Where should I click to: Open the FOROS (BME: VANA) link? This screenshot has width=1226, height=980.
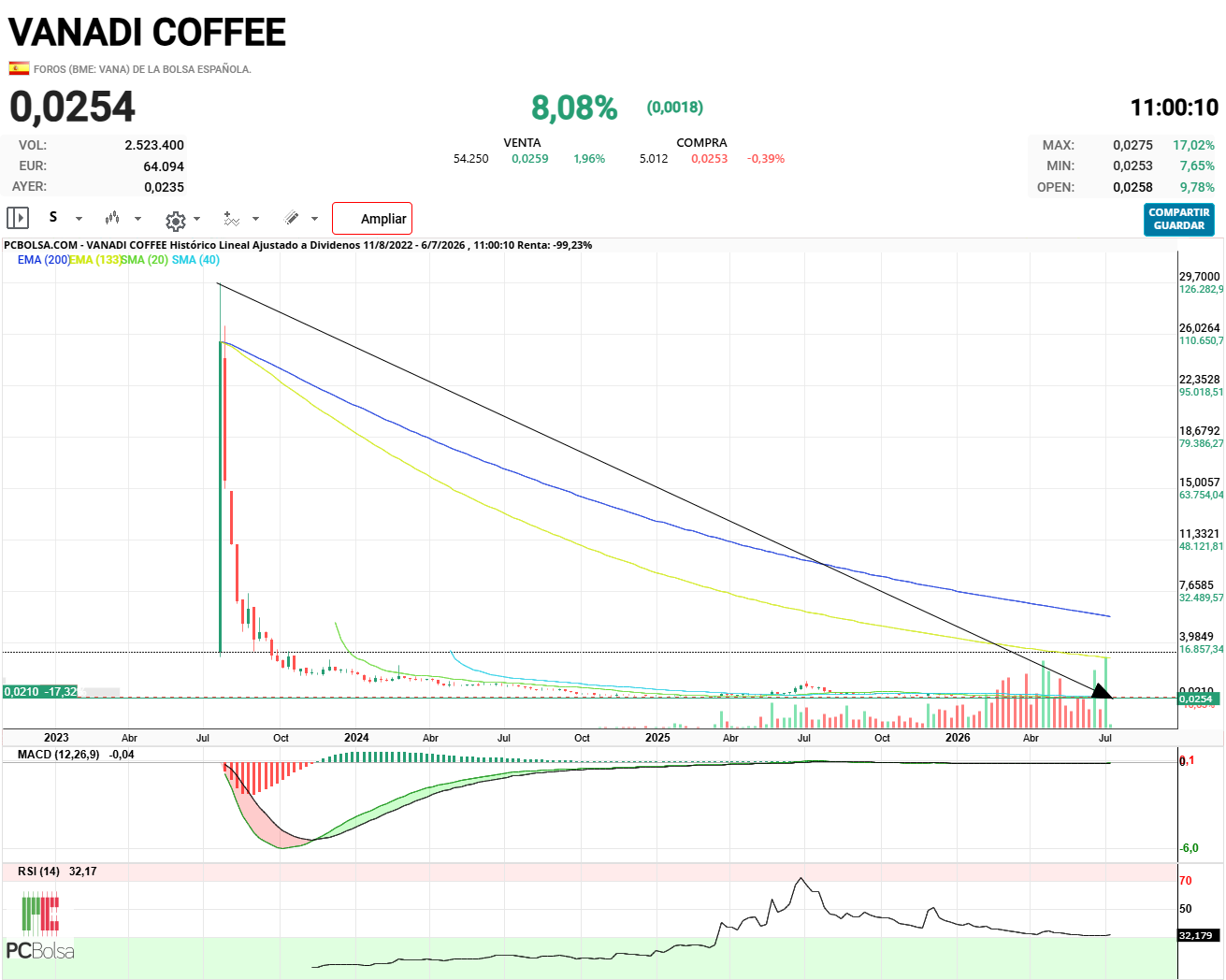[142, 69]
